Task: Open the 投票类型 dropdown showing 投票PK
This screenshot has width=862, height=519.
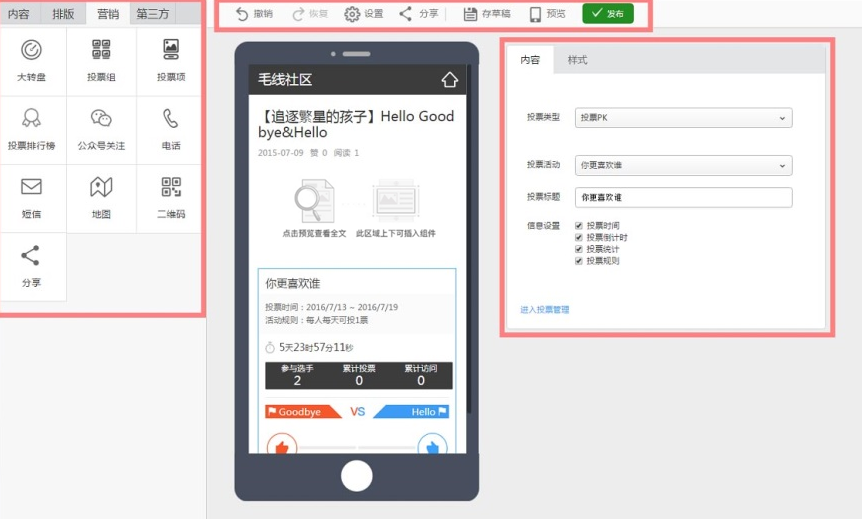Action: point(683,118)
